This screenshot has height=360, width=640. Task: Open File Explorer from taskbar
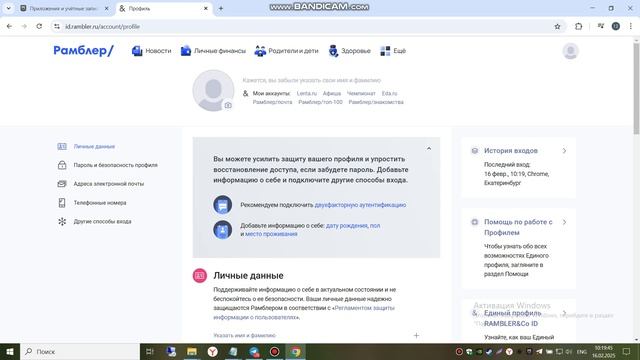point(192,351)
